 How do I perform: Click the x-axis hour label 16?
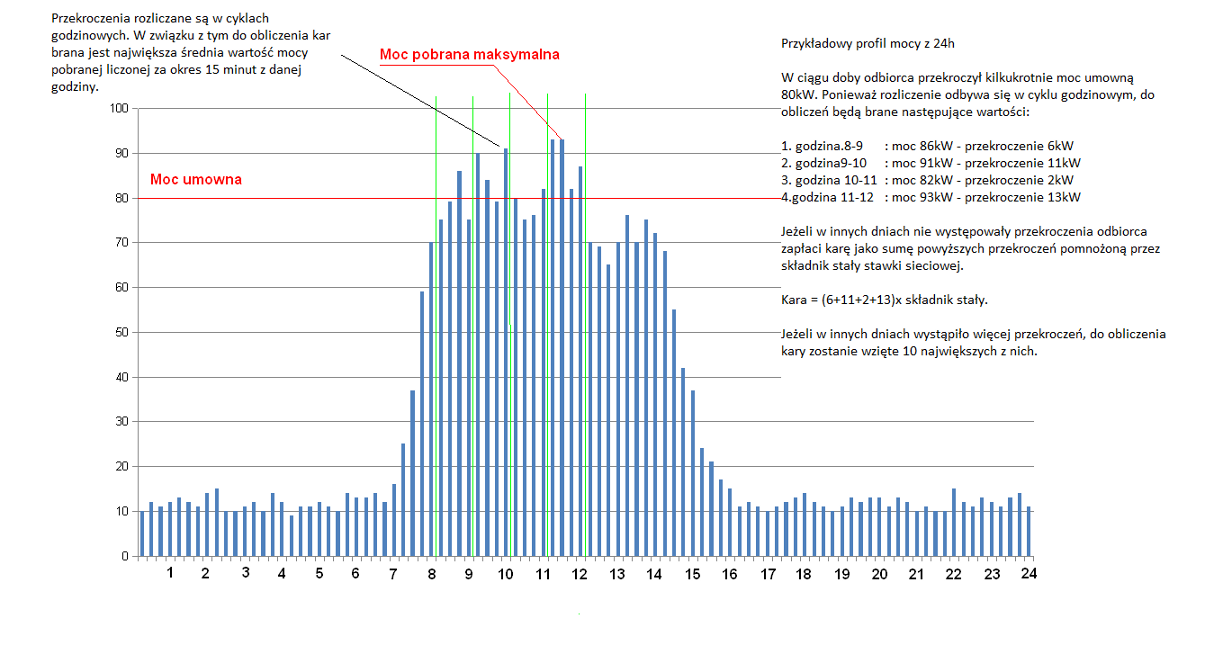[730, 574]
